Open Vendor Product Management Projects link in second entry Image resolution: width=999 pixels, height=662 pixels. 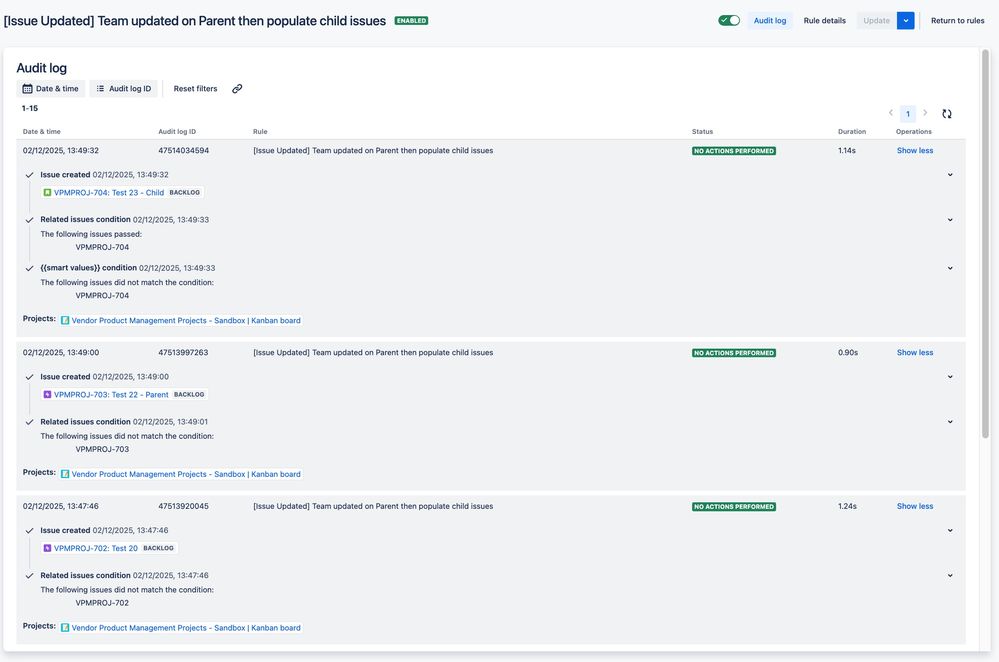tap(186, 474)
